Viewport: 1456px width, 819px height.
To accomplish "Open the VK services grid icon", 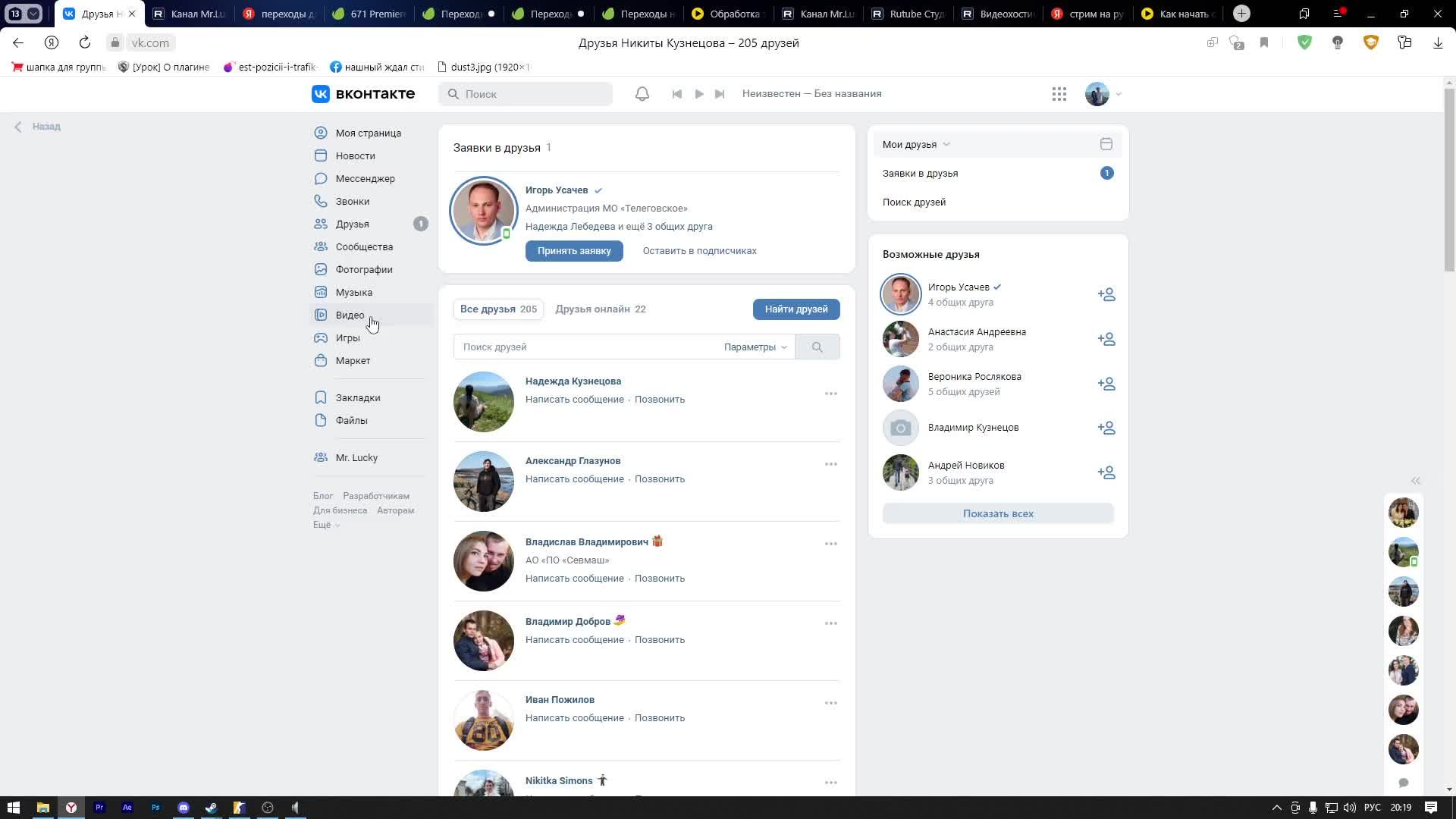I will click(x=1059, y=94).
